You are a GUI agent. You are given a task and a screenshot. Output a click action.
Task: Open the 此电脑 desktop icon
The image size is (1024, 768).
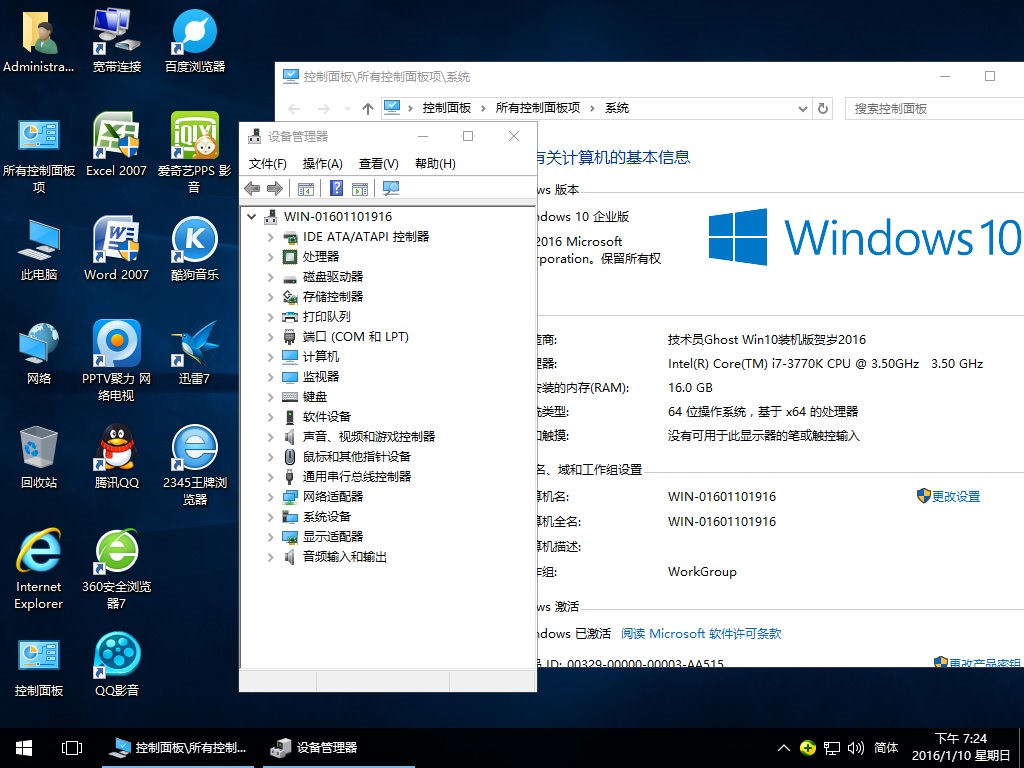(x=39, y=249)
